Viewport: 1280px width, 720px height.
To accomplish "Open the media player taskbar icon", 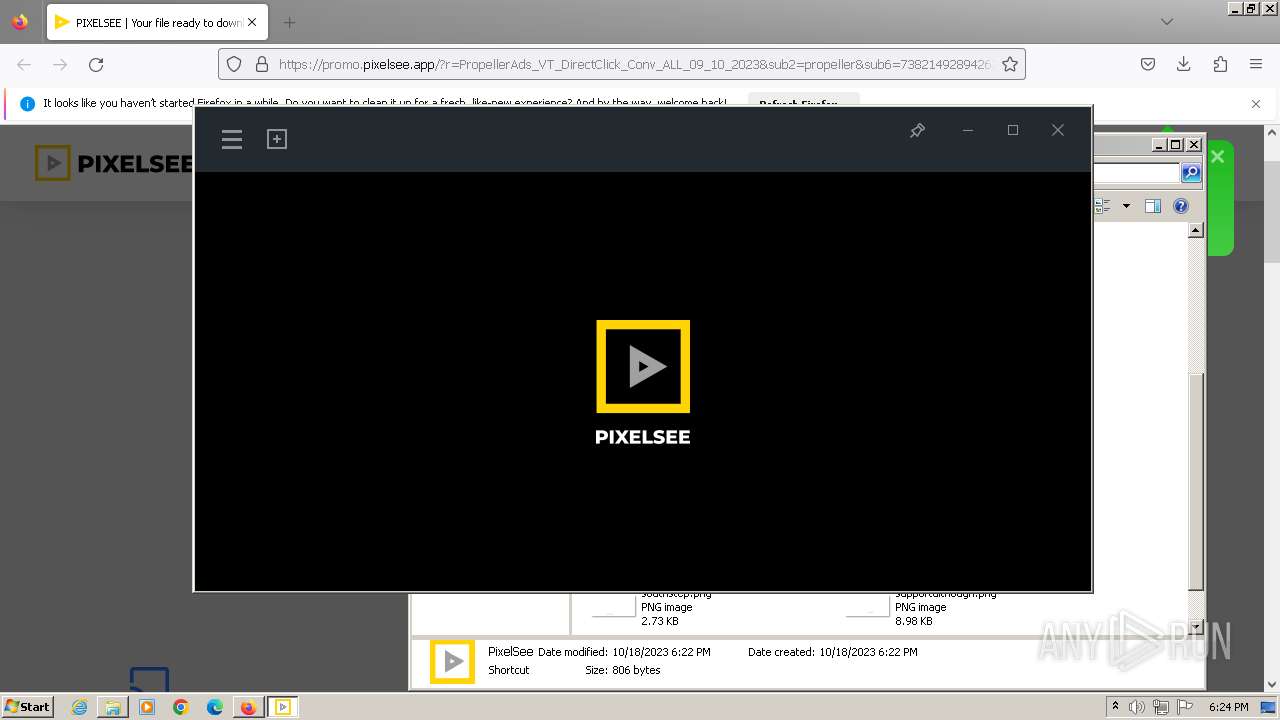I will point(147,707).
